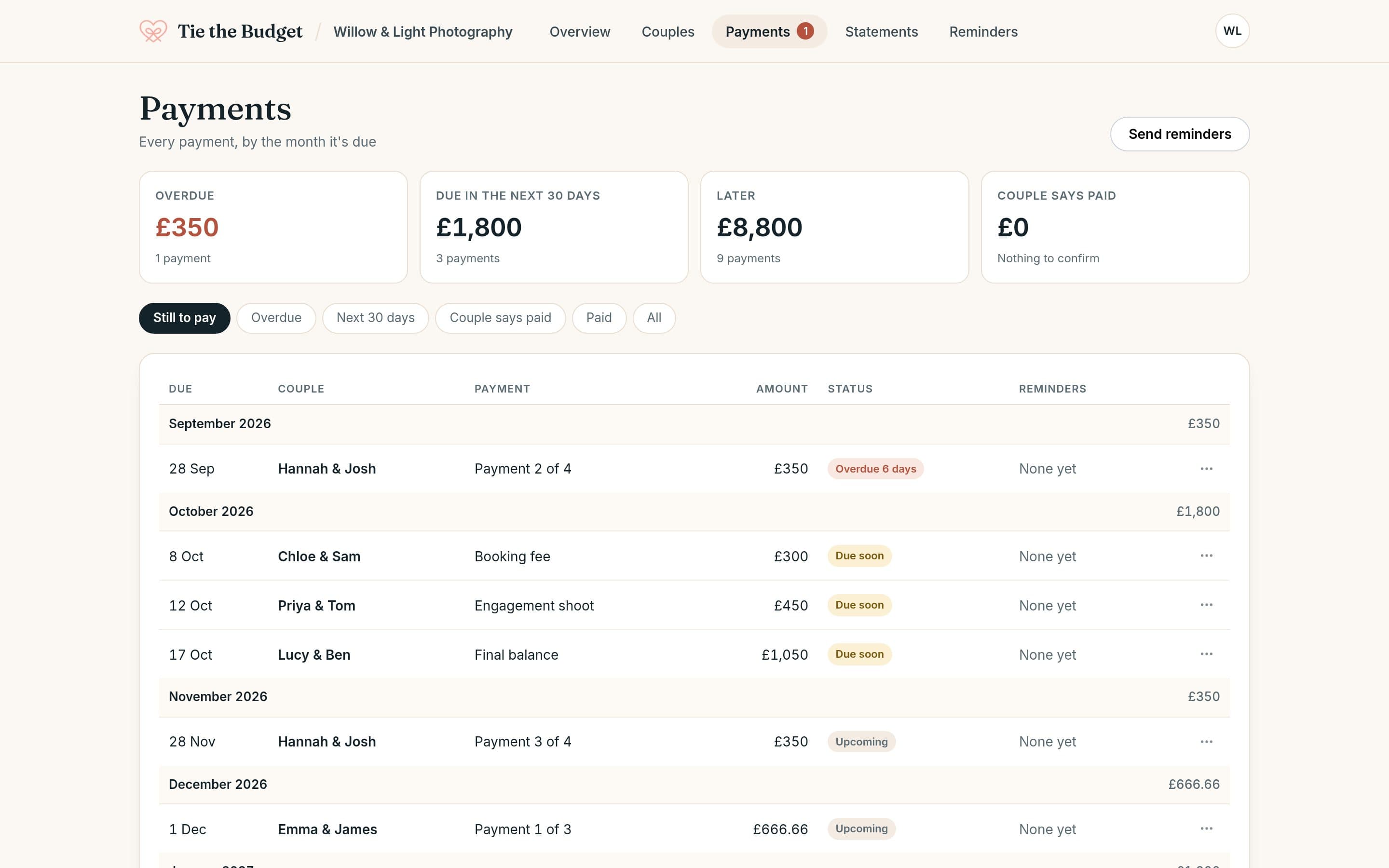Show only Paid payments
Screen dimensions: 1389x868
tap(599, 318)
